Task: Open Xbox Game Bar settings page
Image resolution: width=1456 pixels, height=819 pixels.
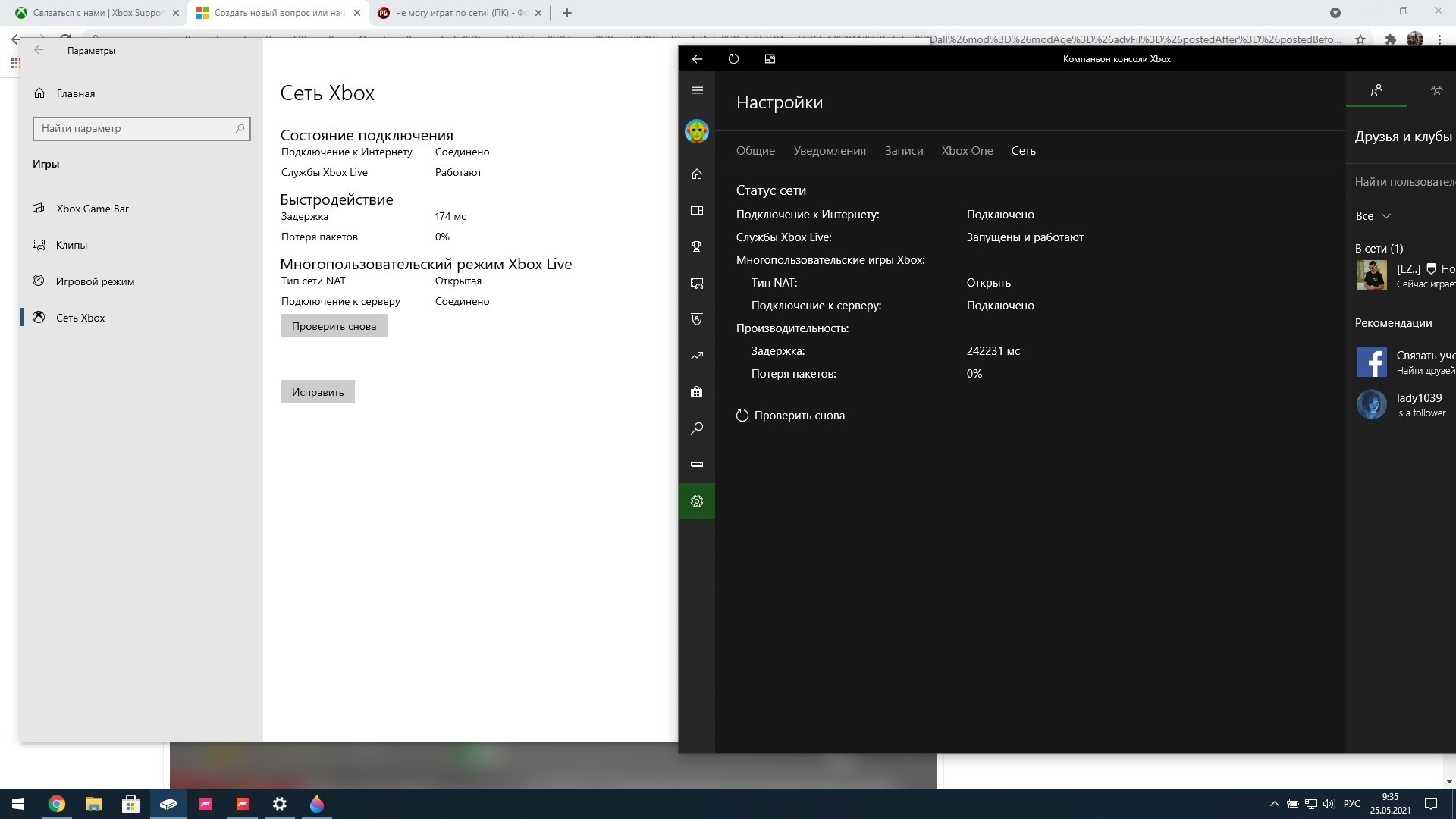Action: click(x=141, y=209)
